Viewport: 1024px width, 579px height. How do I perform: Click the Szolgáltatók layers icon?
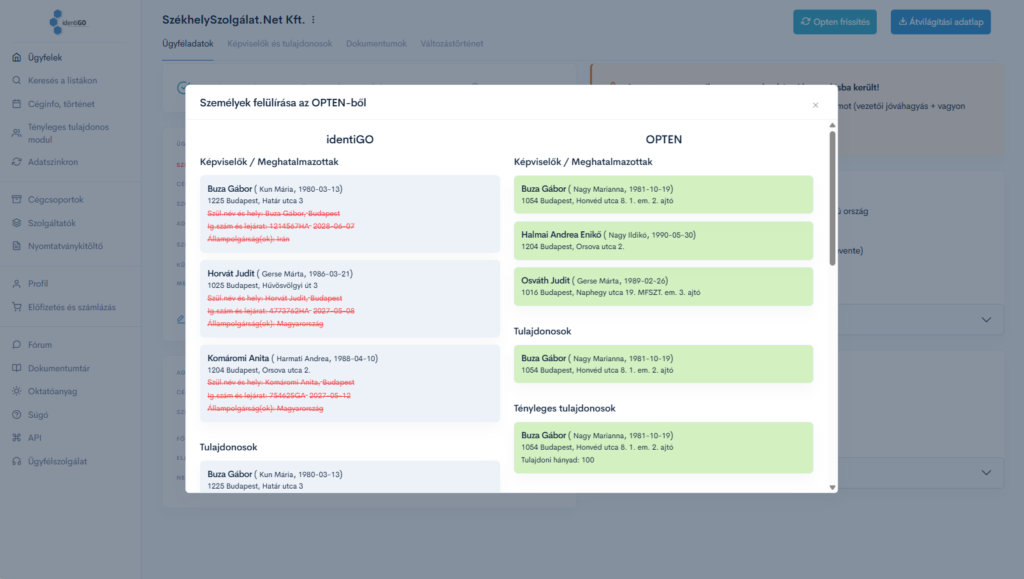(16, 223)
